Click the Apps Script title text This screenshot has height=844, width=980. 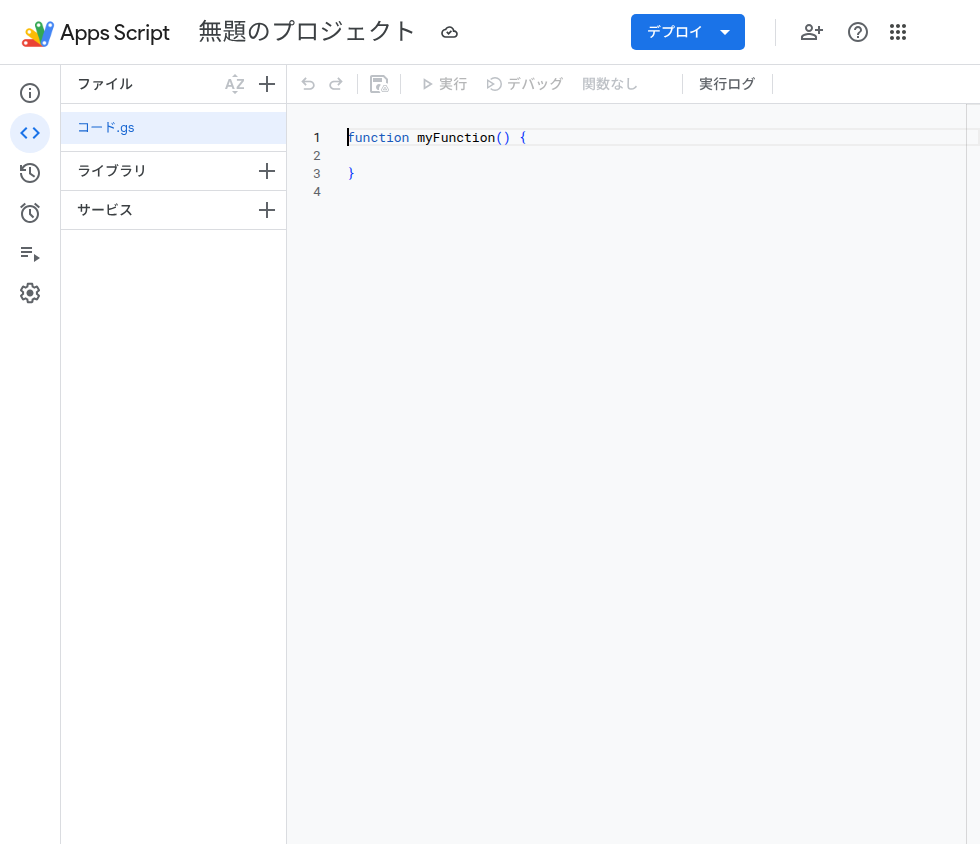115,33
